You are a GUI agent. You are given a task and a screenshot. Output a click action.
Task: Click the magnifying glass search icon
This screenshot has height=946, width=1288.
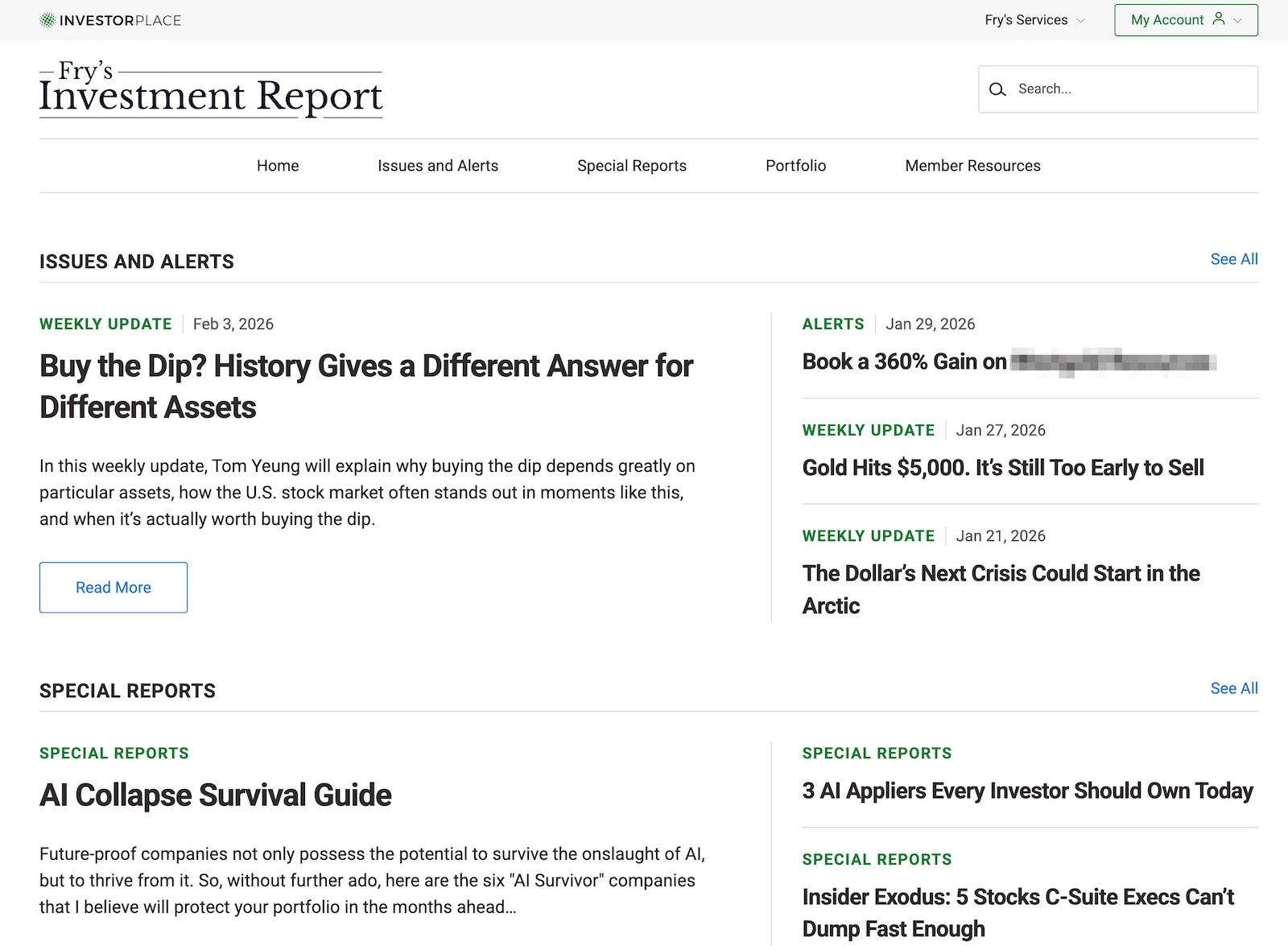(997, 89)
